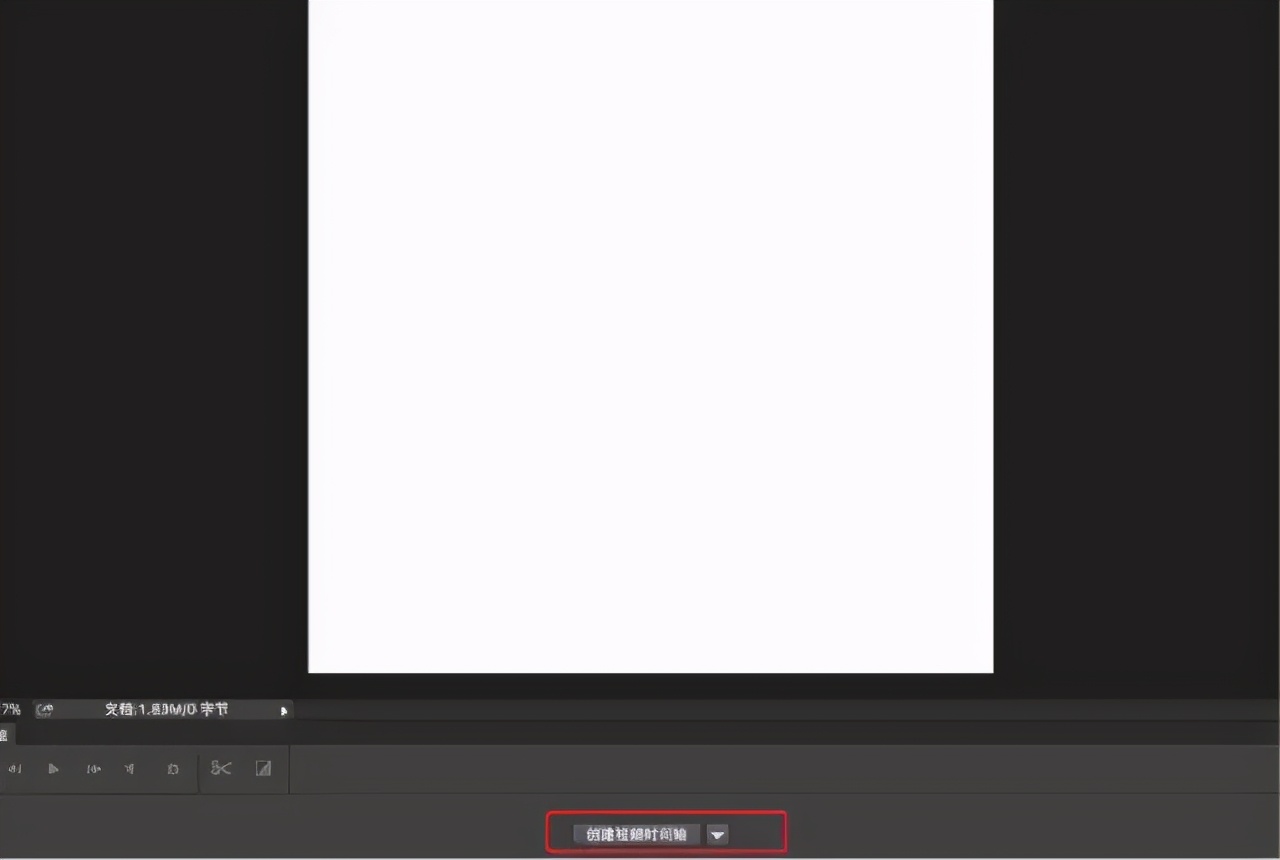Advance to the next frame

[x=93, y=769]
